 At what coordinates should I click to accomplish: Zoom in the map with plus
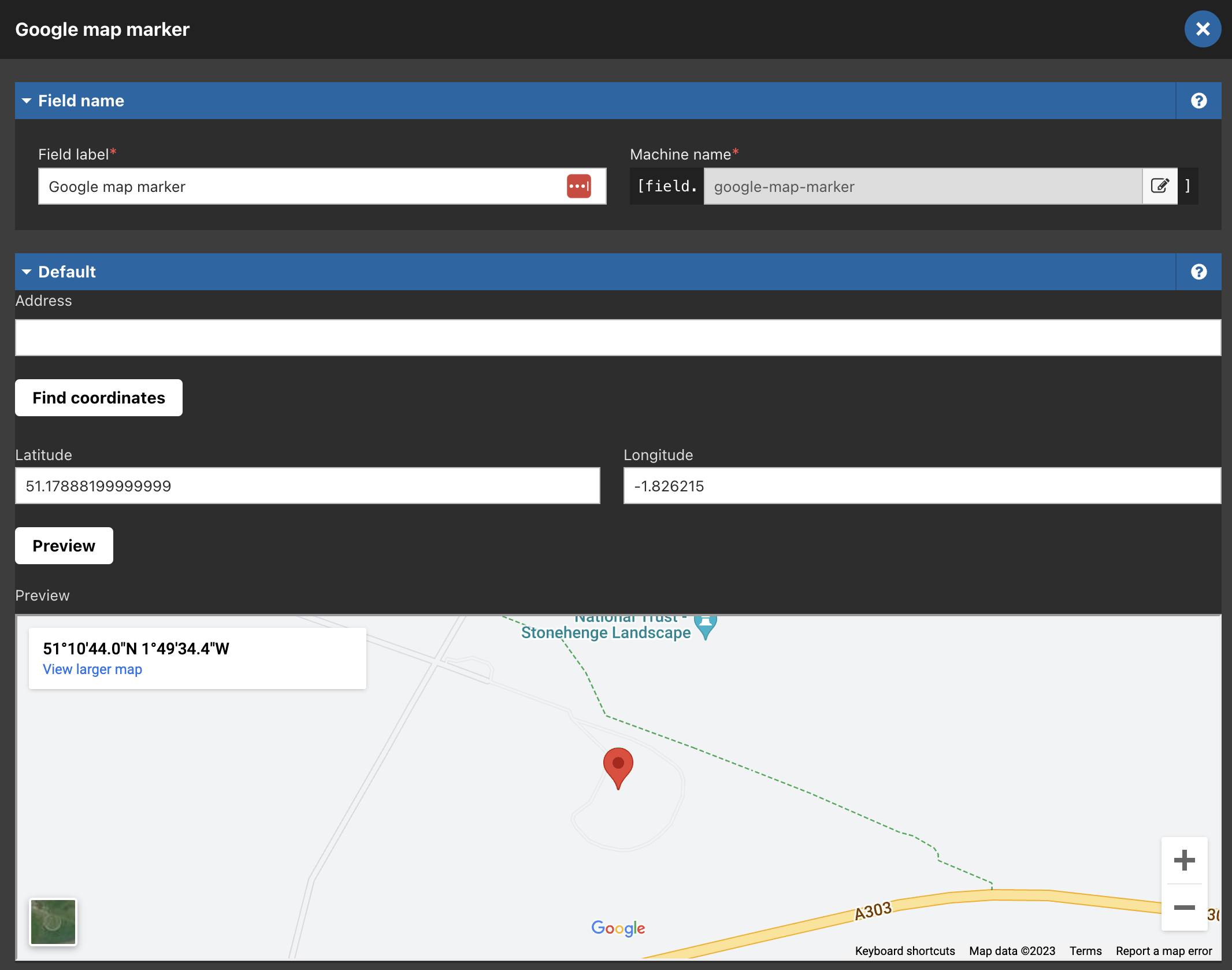click(x=1184, y=860)
